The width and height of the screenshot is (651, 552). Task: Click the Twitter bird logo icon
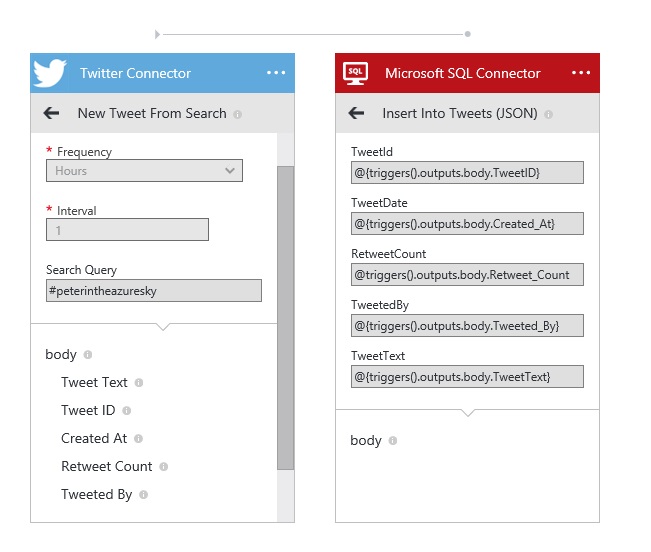click(x=50, y=73)
